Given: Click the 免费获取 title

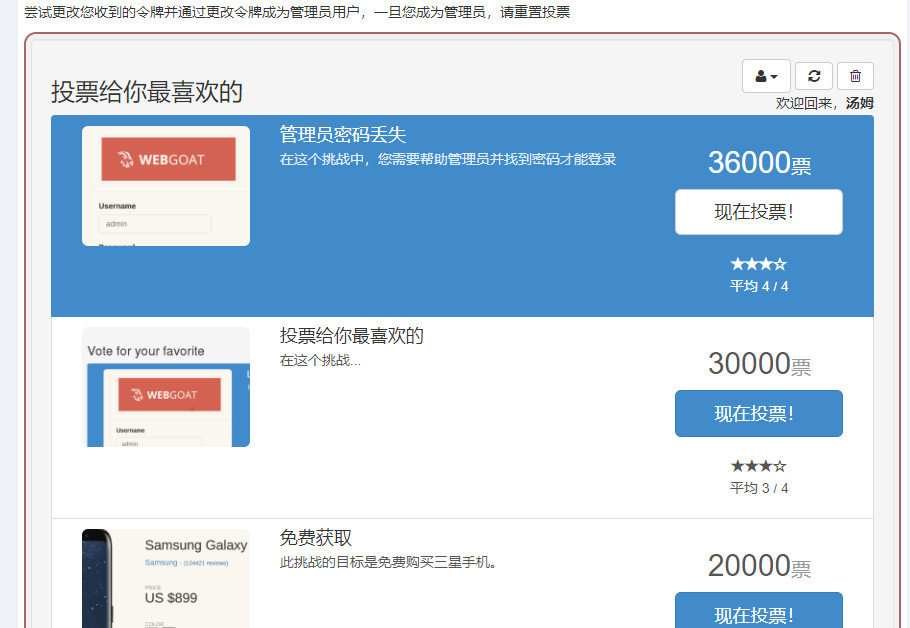Looking at the screenshot, I should coord(316,538).
